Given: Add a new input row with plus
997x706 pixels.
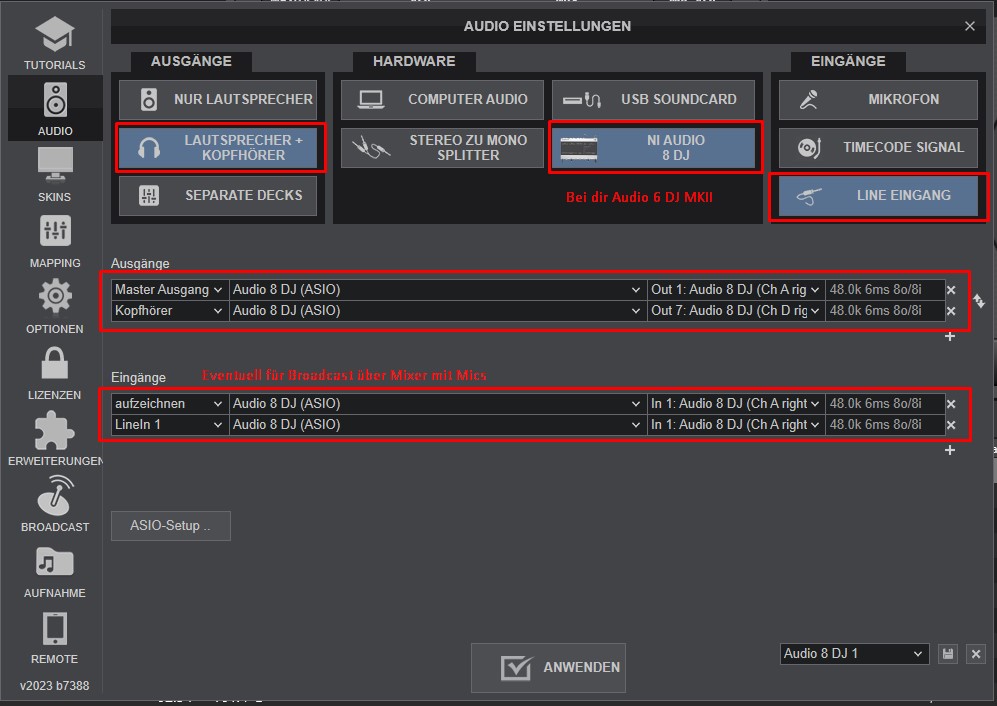Looking at the screenshot, I should 950,450.
